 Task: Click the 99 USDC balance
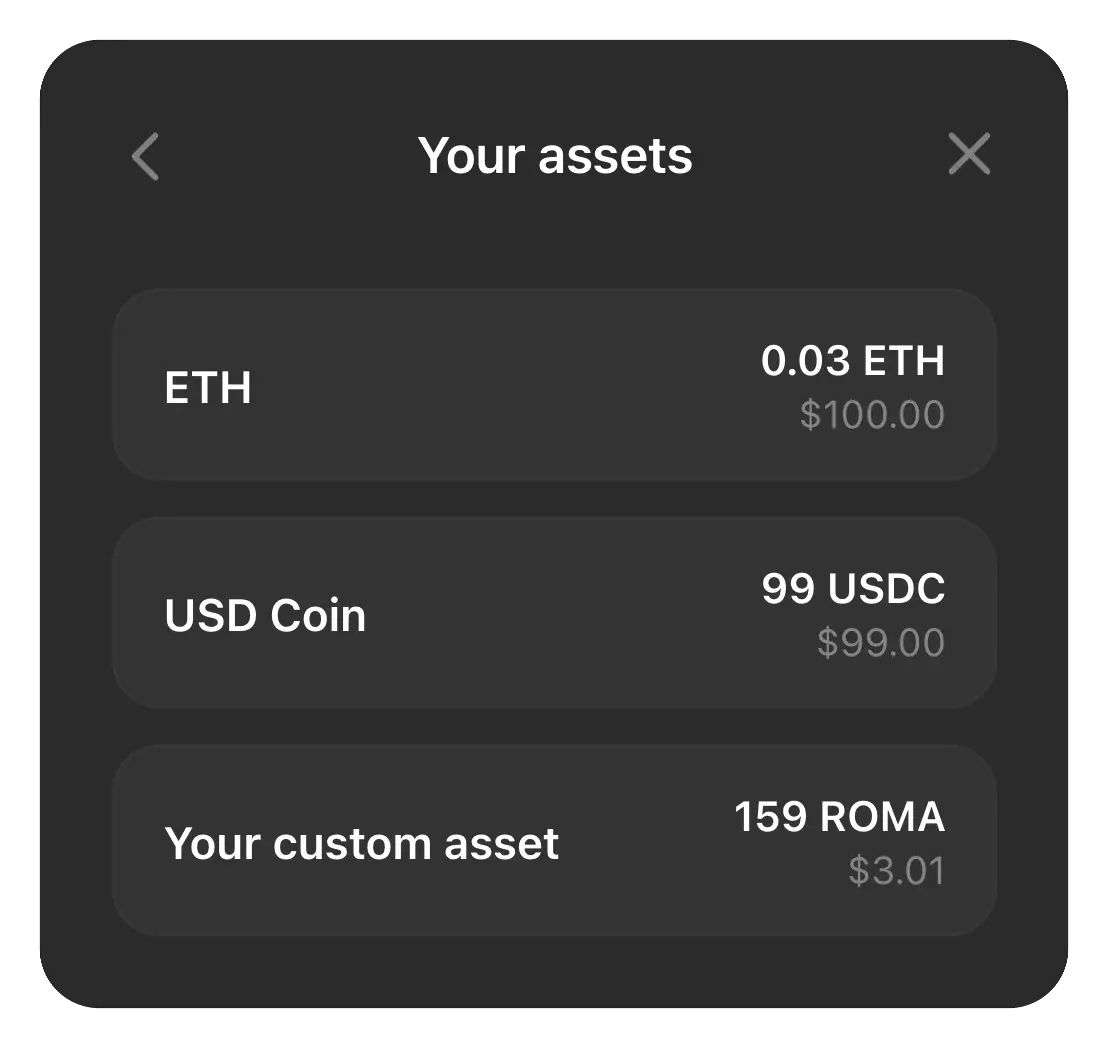(853, 590)
